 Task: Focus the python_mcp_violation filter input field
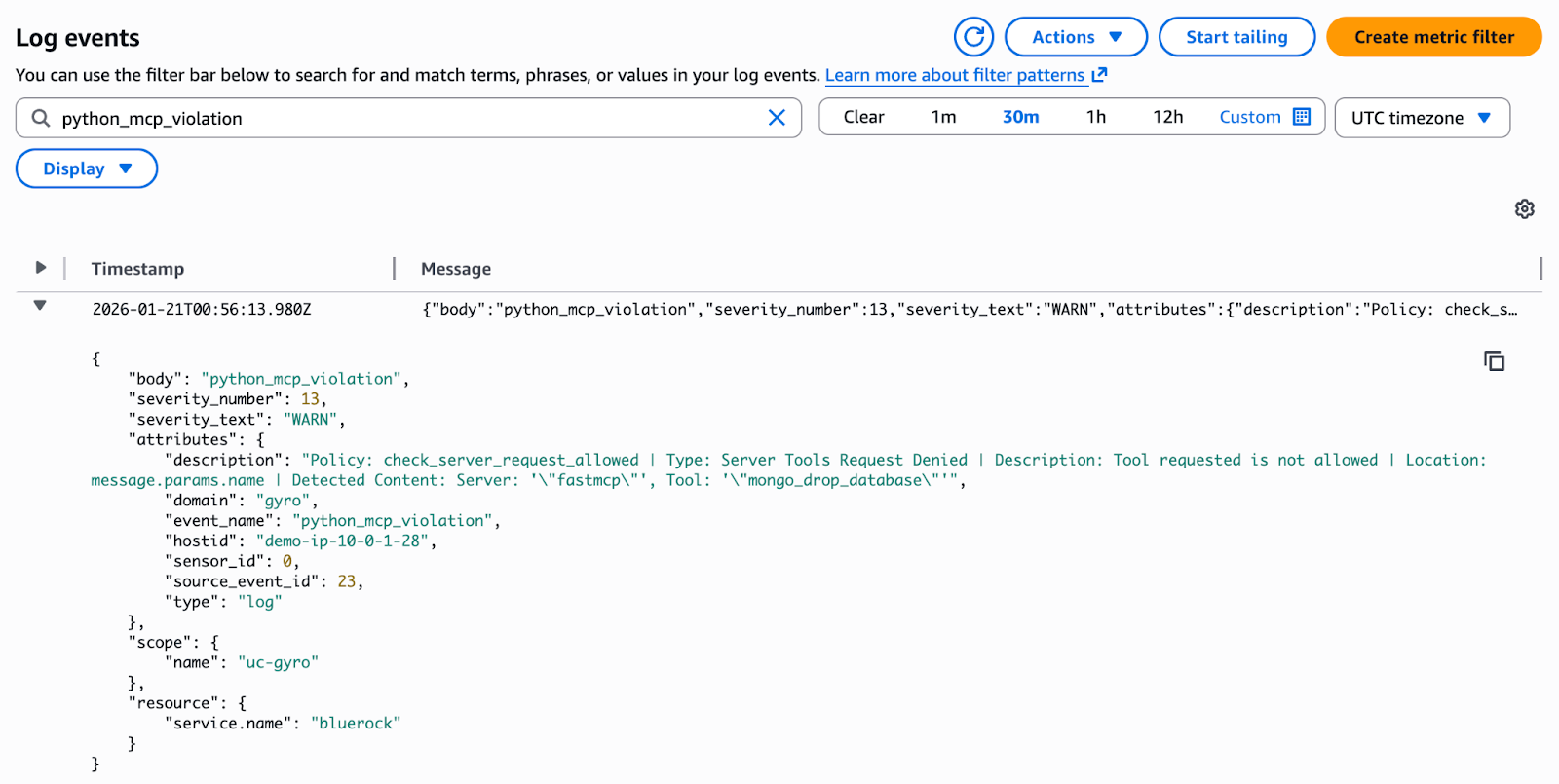[x=409, y=118]
